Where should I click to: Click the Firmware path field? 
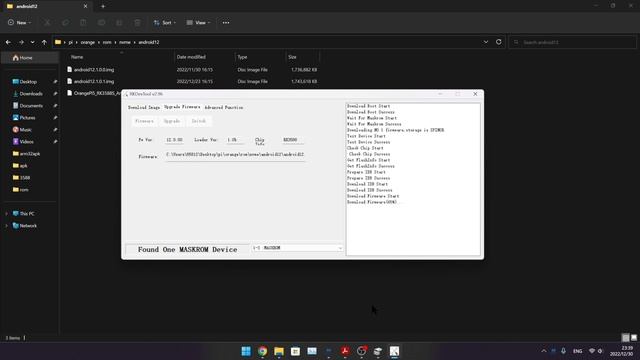235,155
